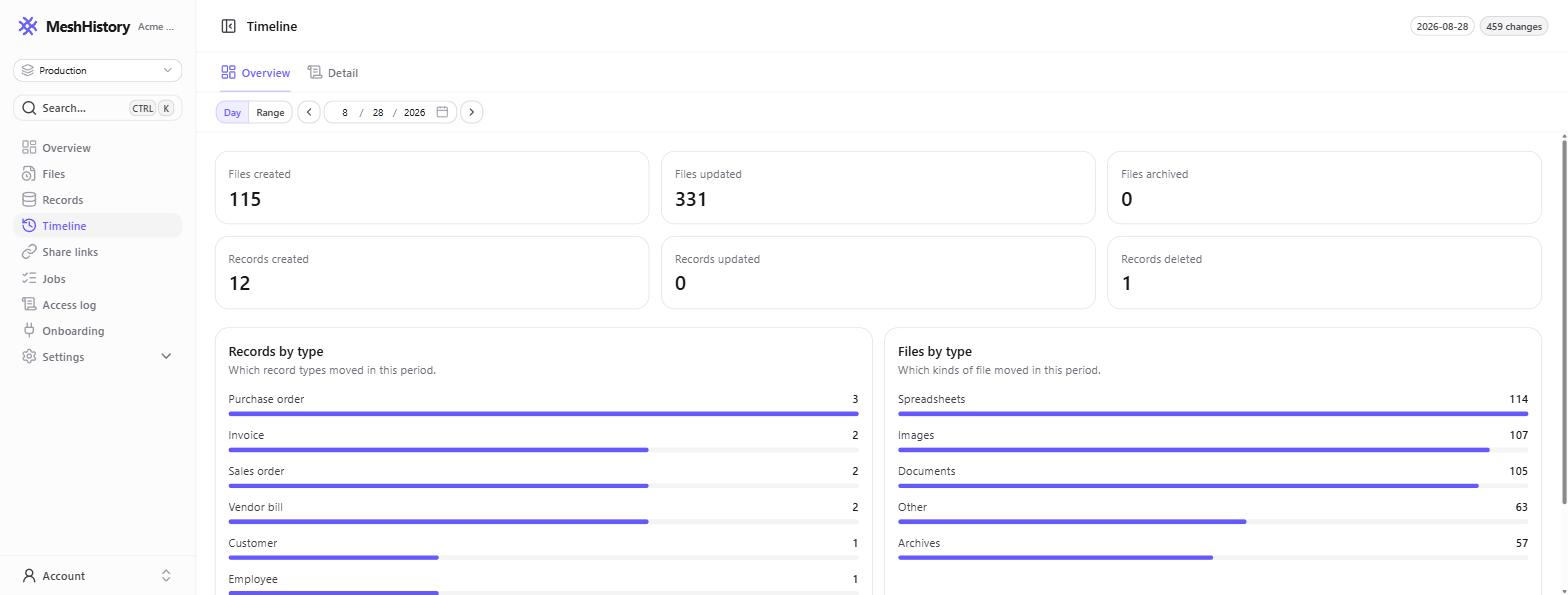Select Day mode toggle
The height and width of the screenshot is (595, 1568).
tap(232, 112)
